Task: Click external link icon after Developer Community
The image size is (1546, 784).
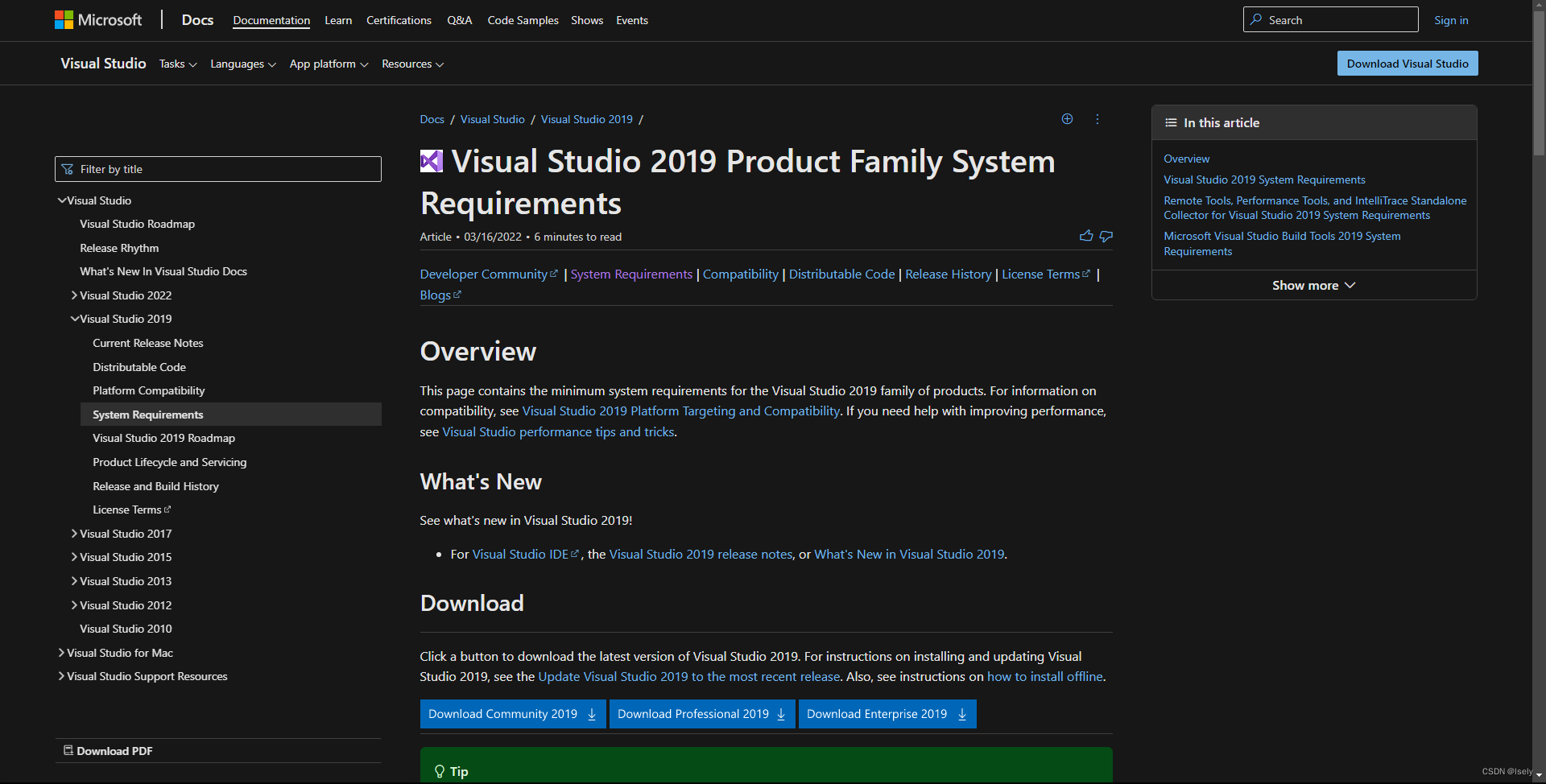Action: click(x=554, y=274)
